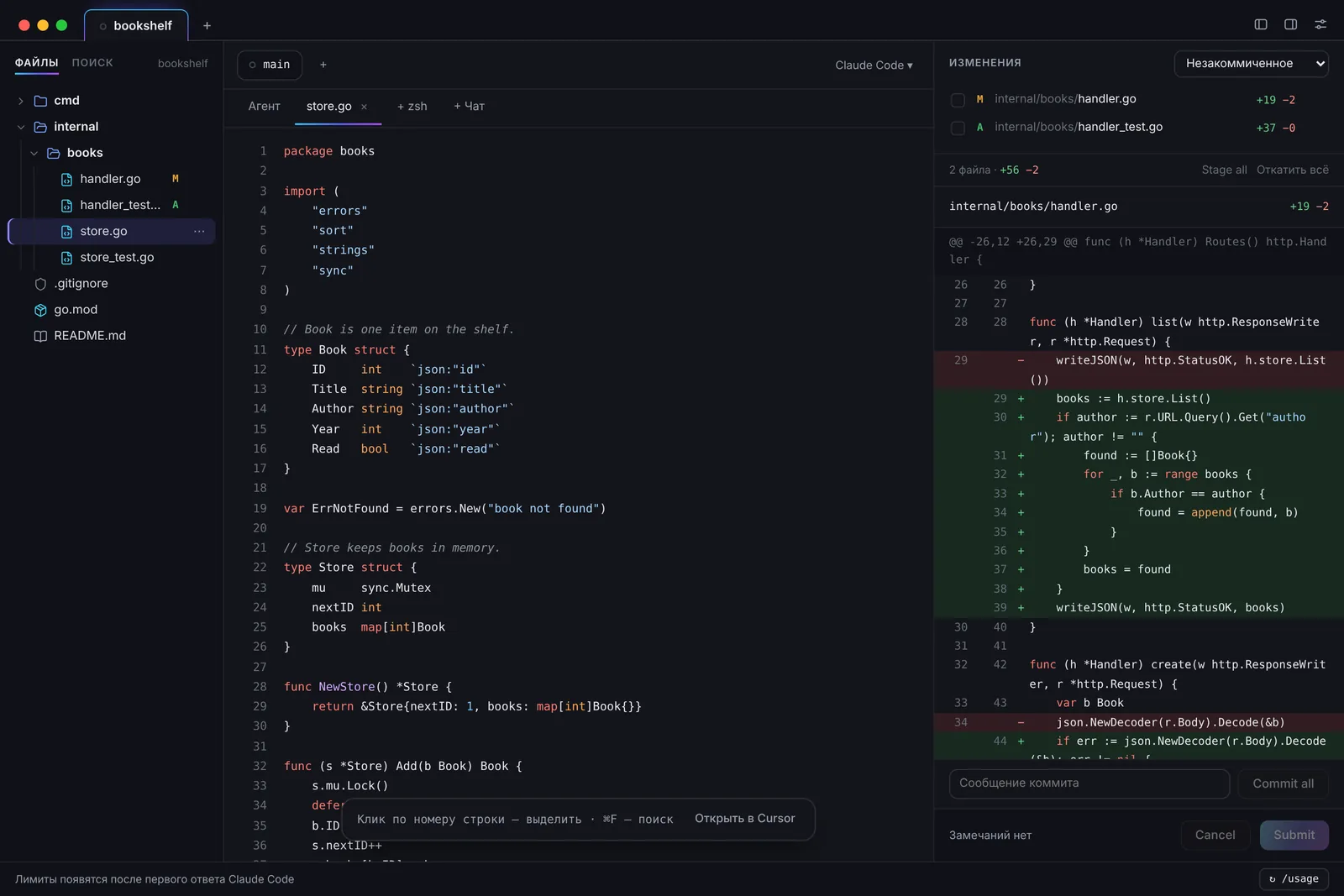Switch to the ПОИСК sidebar tab
1344x896 pixels.
coord(92,63)
